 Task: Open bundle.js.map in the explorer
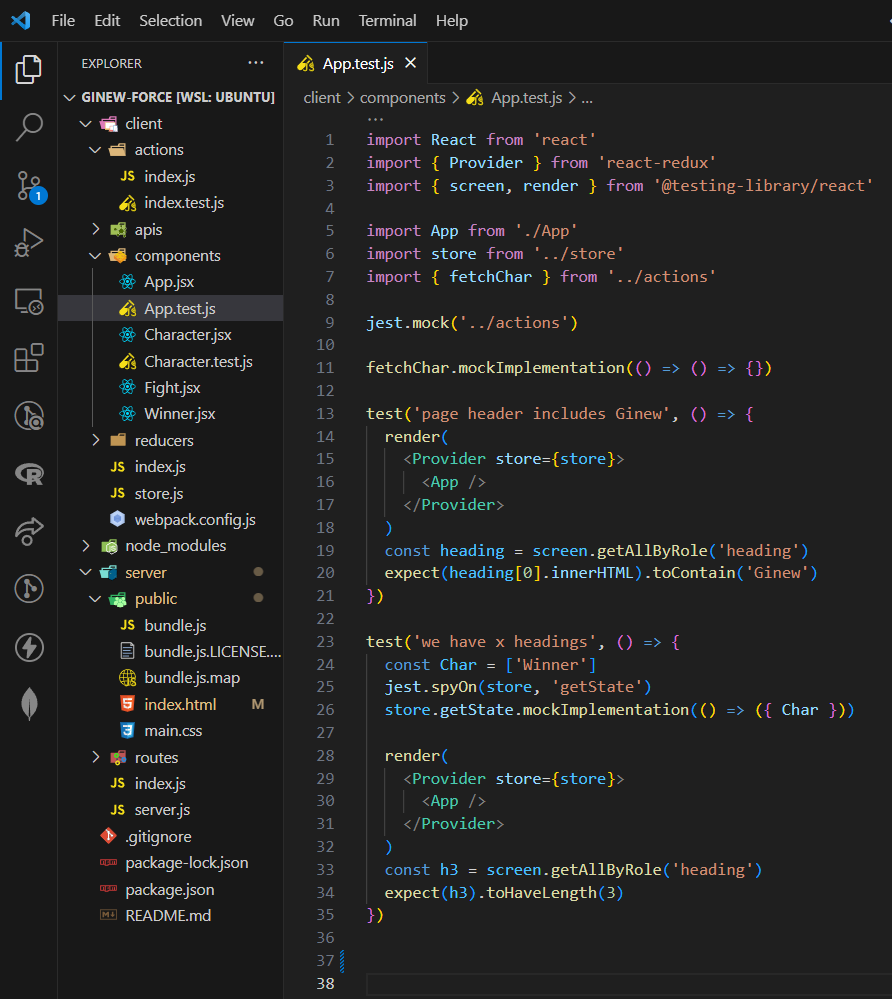point(171,678)
